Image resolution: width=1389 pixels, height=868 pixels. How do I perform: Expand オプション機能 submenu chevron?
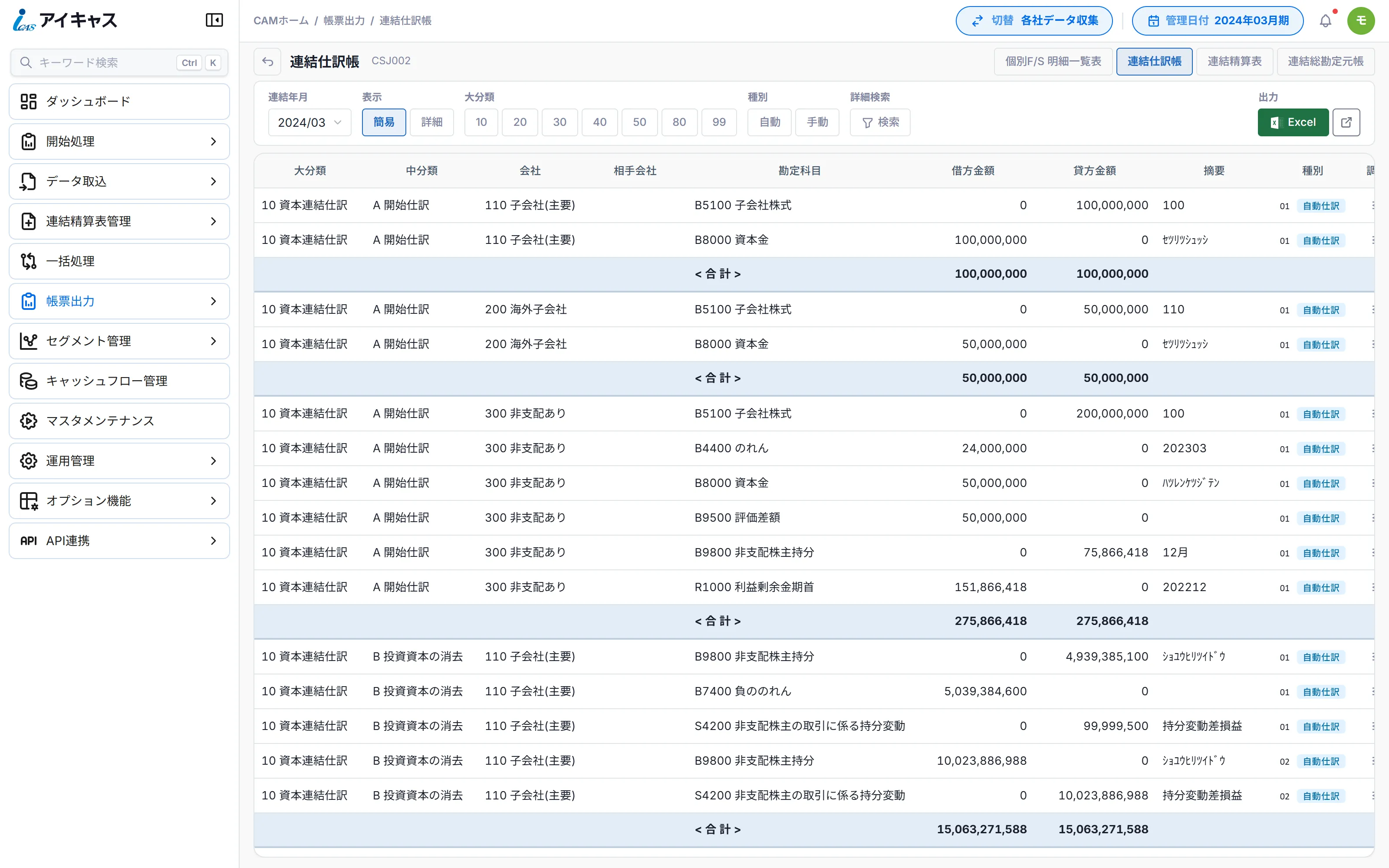pyautogui.click(x=214, y=500)
